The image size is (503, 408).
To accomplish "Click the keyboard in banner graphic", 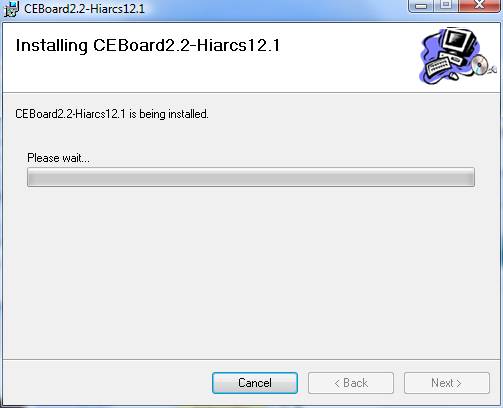I will (x=438, y=66).
